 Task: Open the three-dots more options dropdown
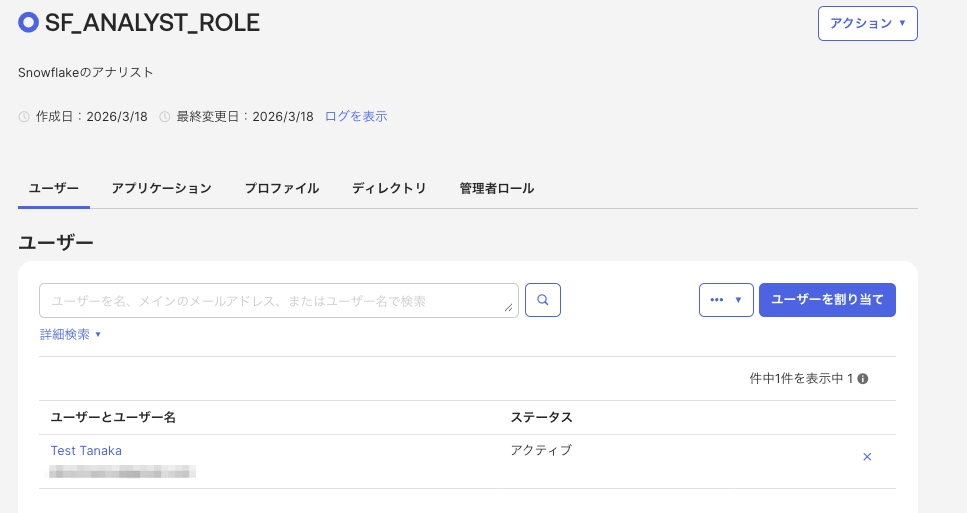coord(726,300)
